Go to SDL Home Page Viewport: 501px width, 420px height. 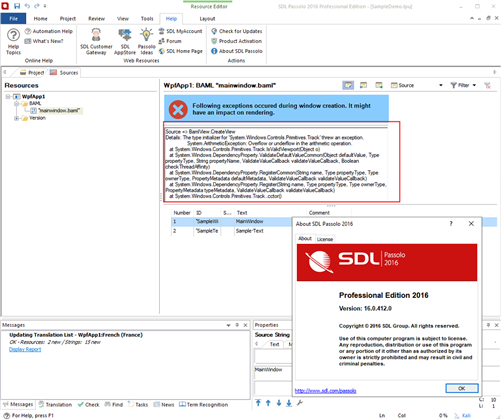[180, 51]
